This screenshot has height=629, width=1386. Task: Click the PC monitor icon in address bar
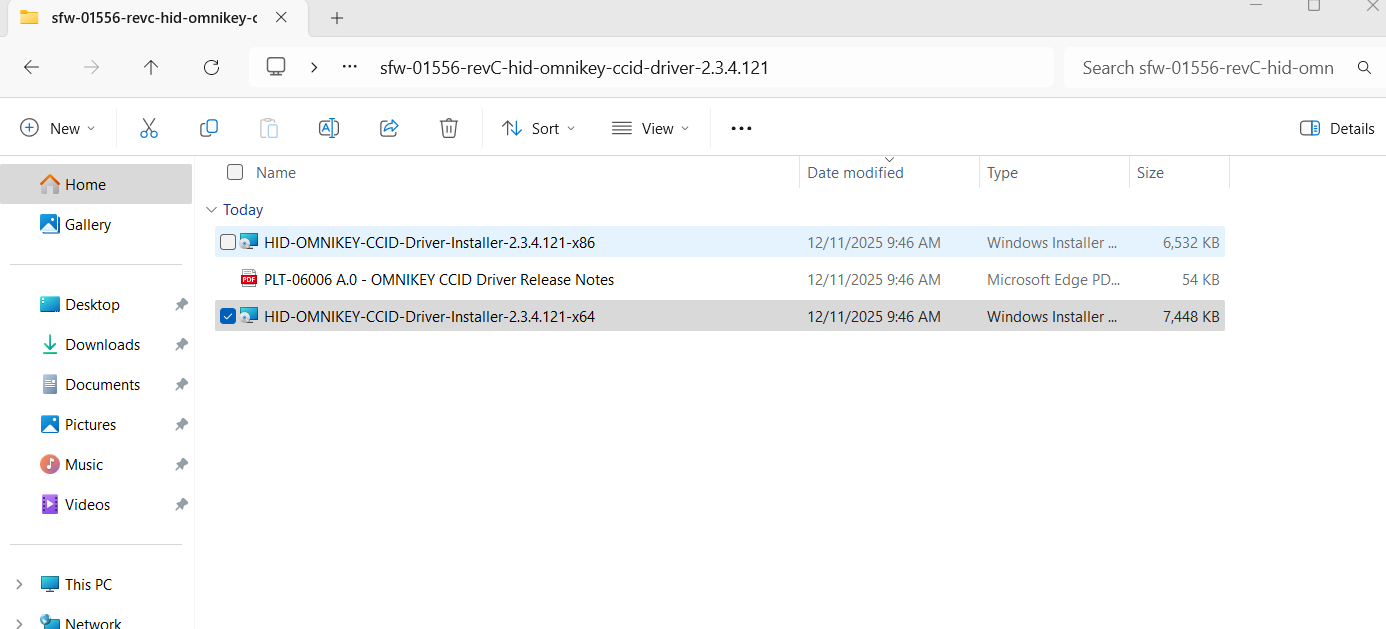pyautogui.click(x=276, y=67)
